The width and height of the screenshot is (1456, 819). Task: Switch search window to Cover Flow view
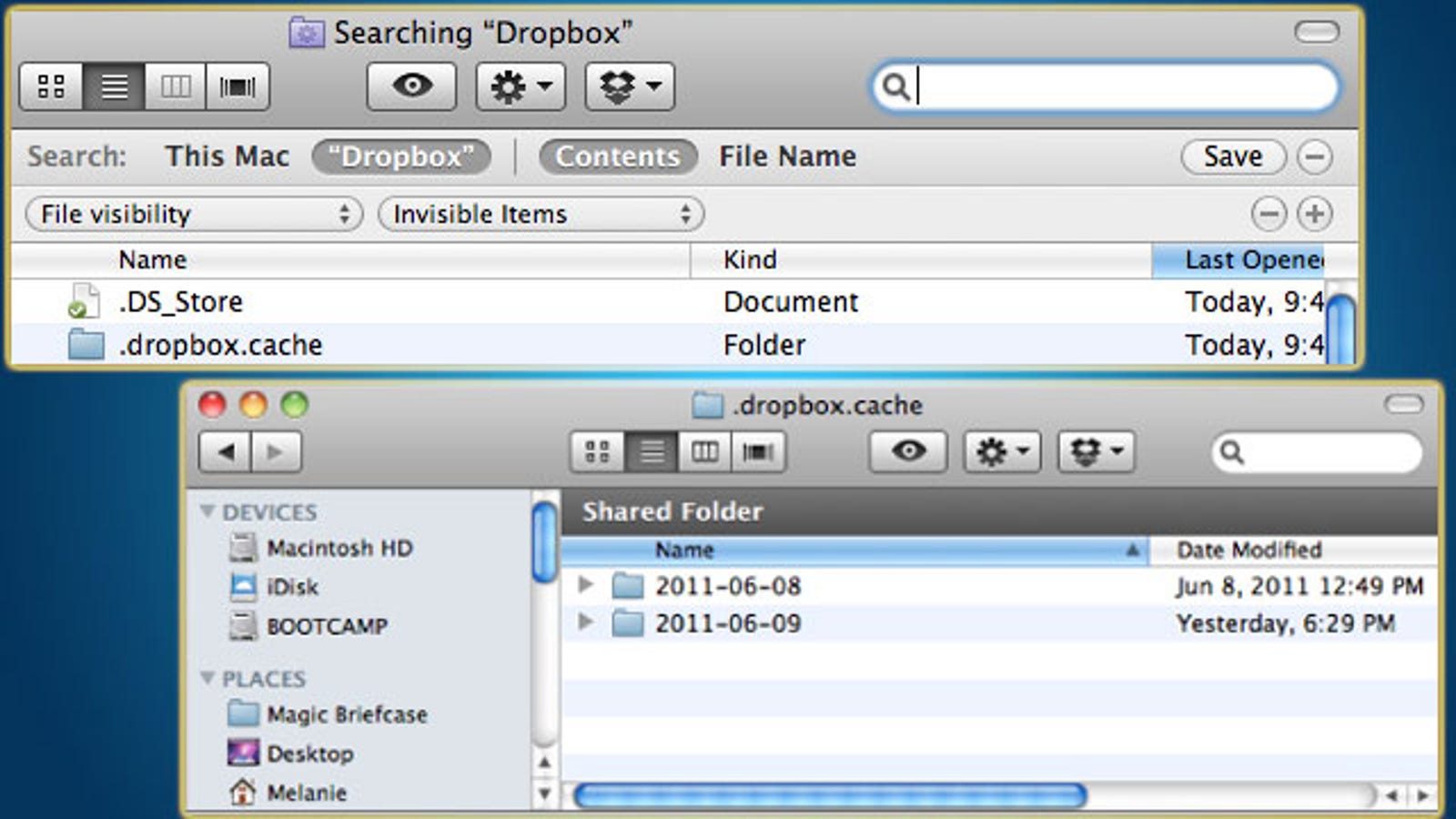click(238, 86)
